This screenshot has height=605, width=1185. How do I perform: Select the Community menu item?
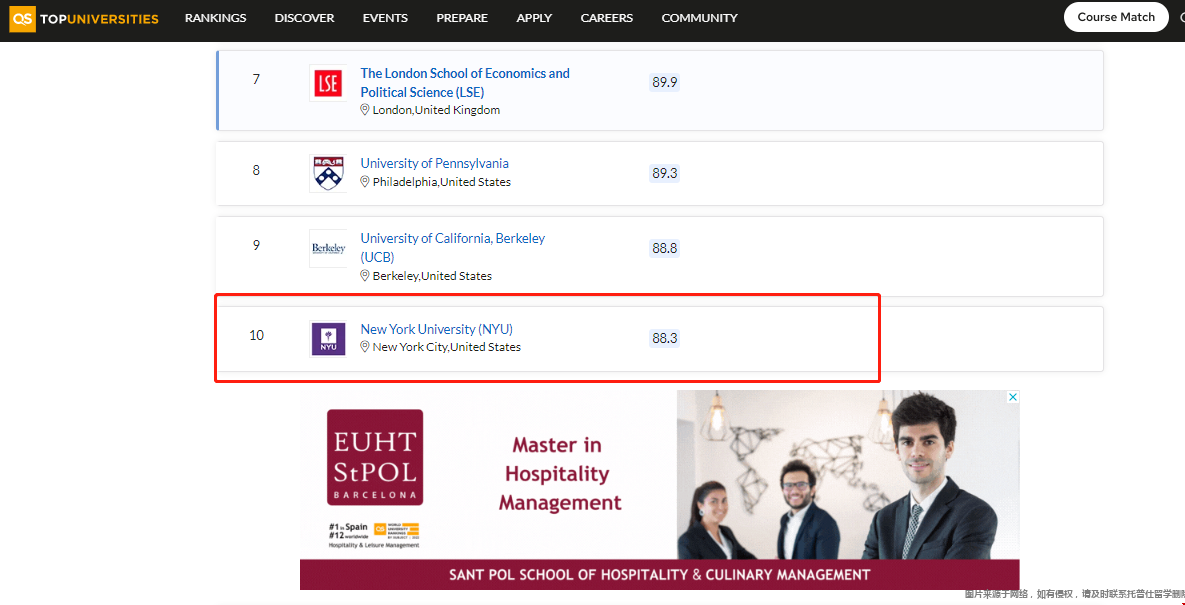click(699, 18)
